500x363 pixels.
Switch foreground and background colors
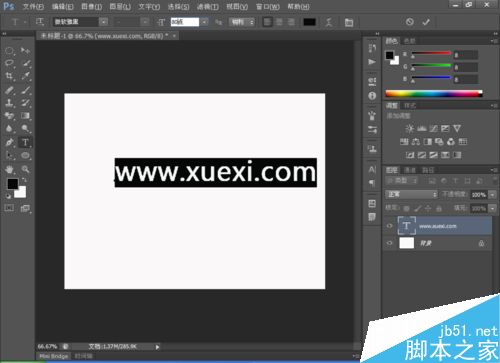pyautogui.click(x=24, y=181)
